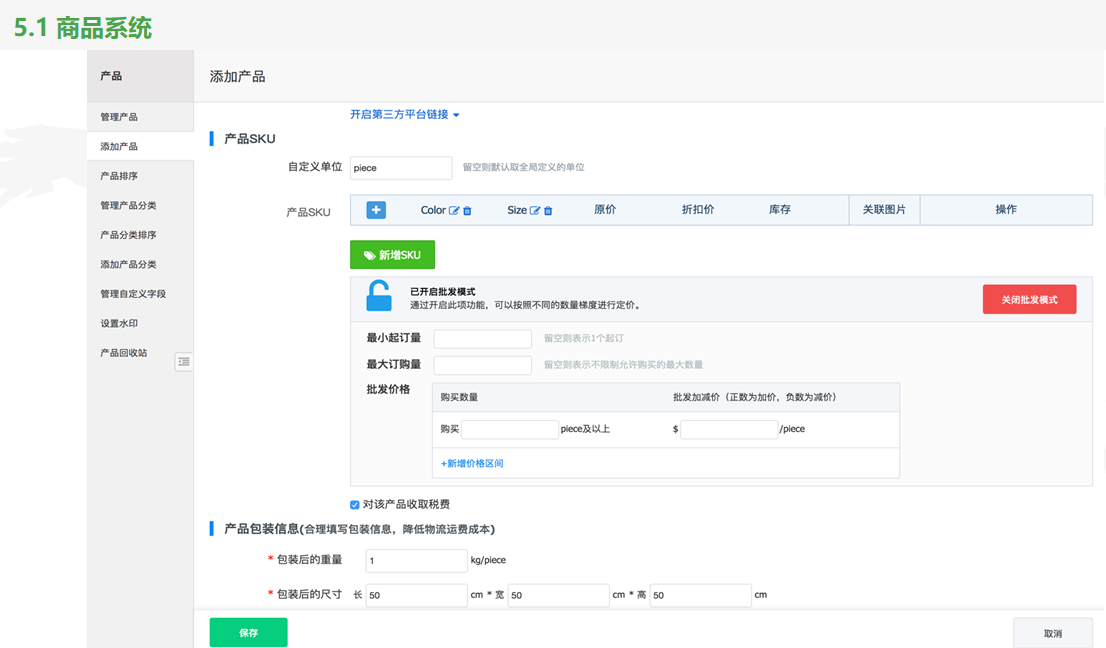Image resolution: width=1106 pixels, height=648 pixels.
Task: Go to 管理产品分类 in the sidebar
Action: tap(128, 206)
